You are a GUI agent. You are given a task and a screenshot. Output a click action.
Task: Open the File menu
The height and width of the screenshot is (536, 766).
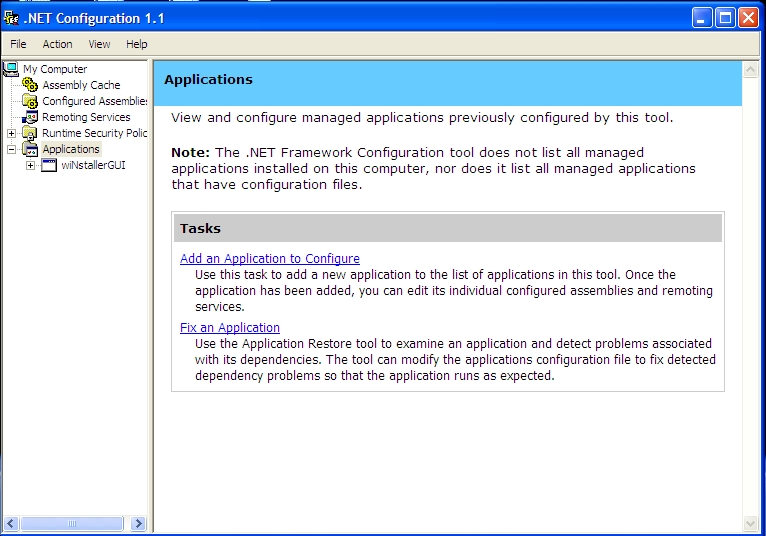point(18,44)
